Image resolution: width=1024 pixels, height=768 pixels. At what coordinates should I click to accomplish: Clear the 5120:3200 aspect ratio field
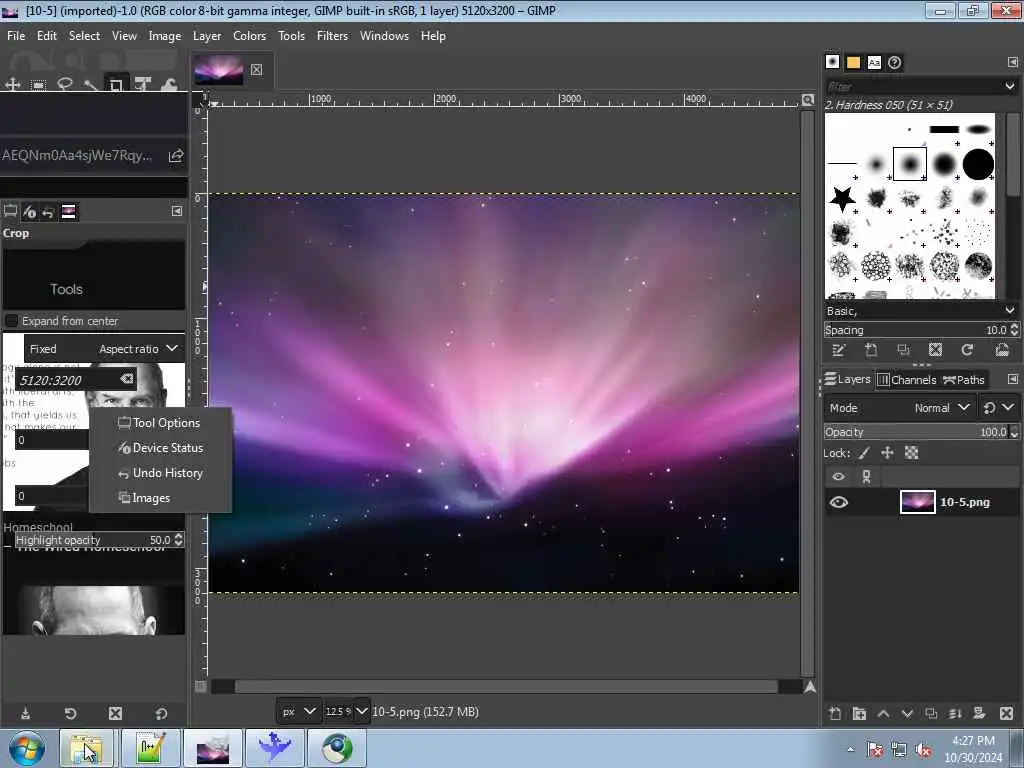tap(127, 378)
